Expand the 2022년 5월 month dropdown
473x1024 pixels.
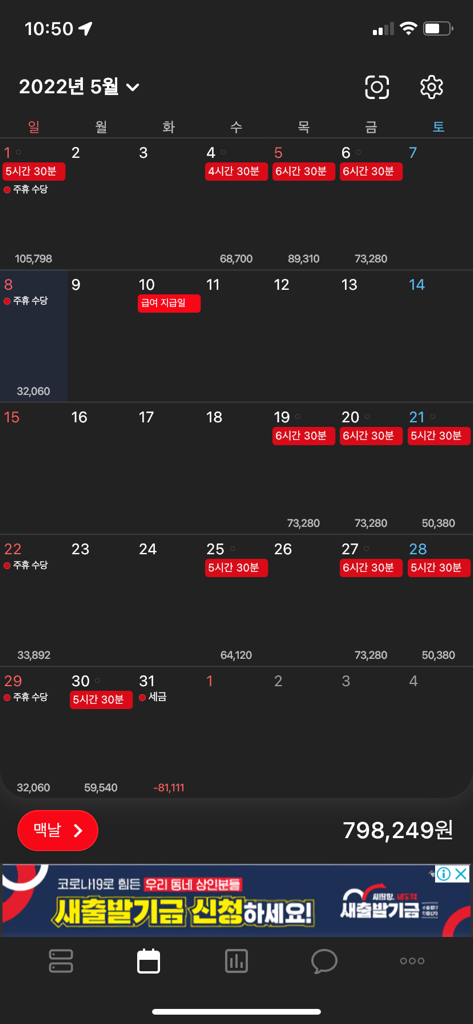[79, 87]
